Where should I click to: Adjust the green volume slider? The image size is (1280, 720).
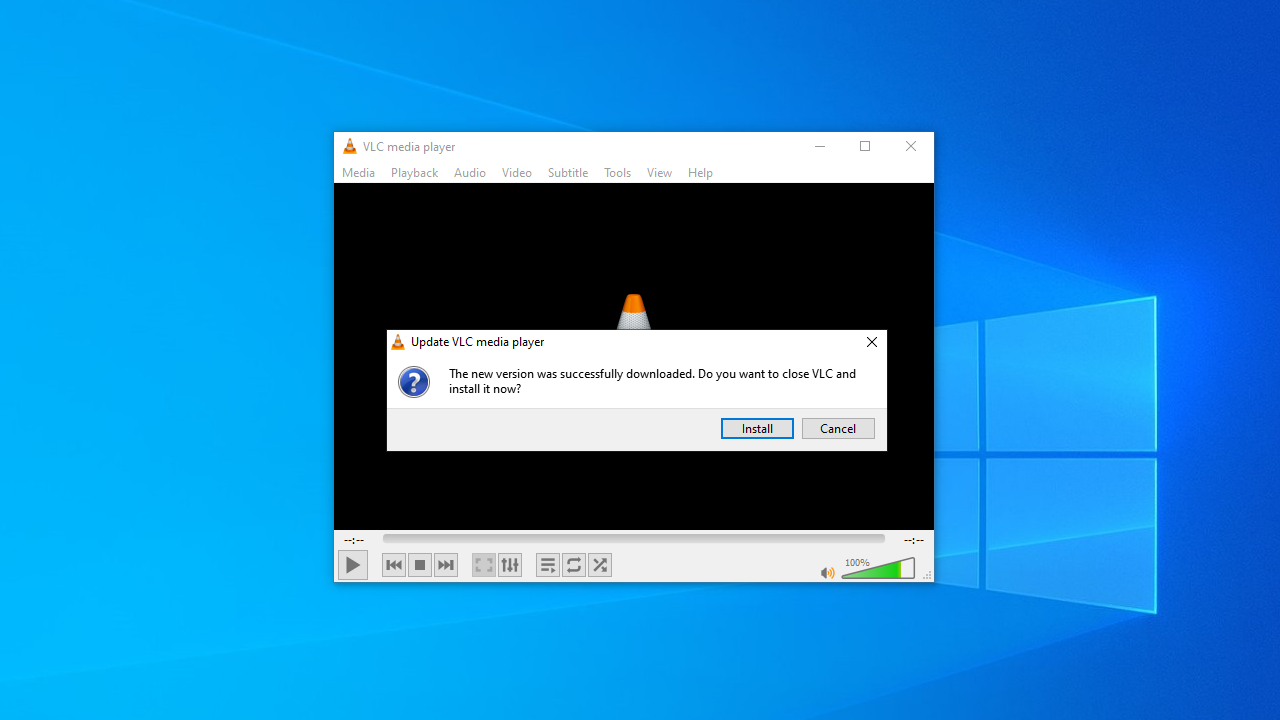tap(878, 568)
